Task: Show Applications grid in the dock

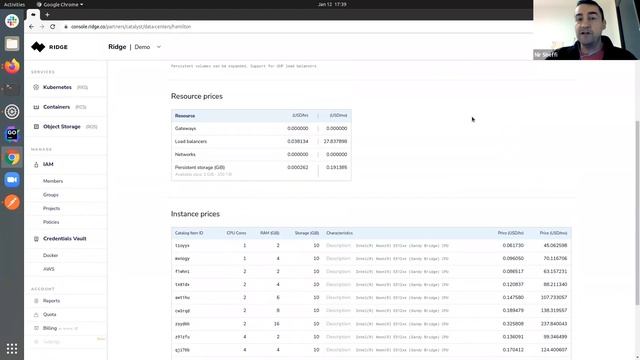Action: [x=12, y=349]
